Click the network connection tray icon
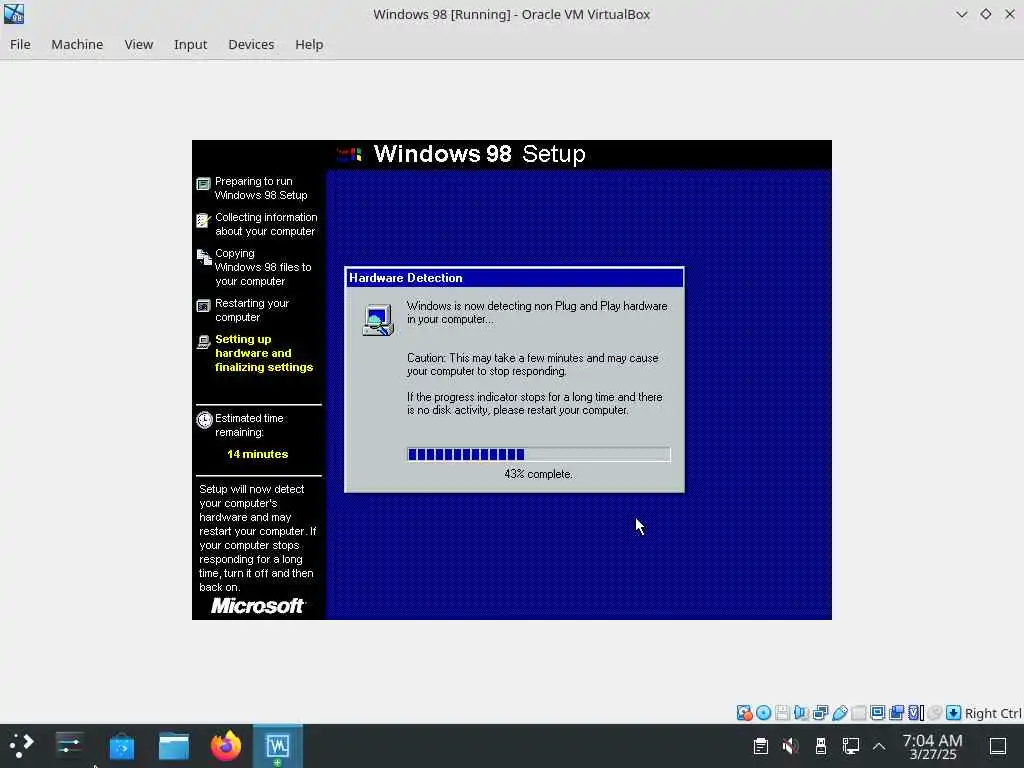 (x=851, y=746)
